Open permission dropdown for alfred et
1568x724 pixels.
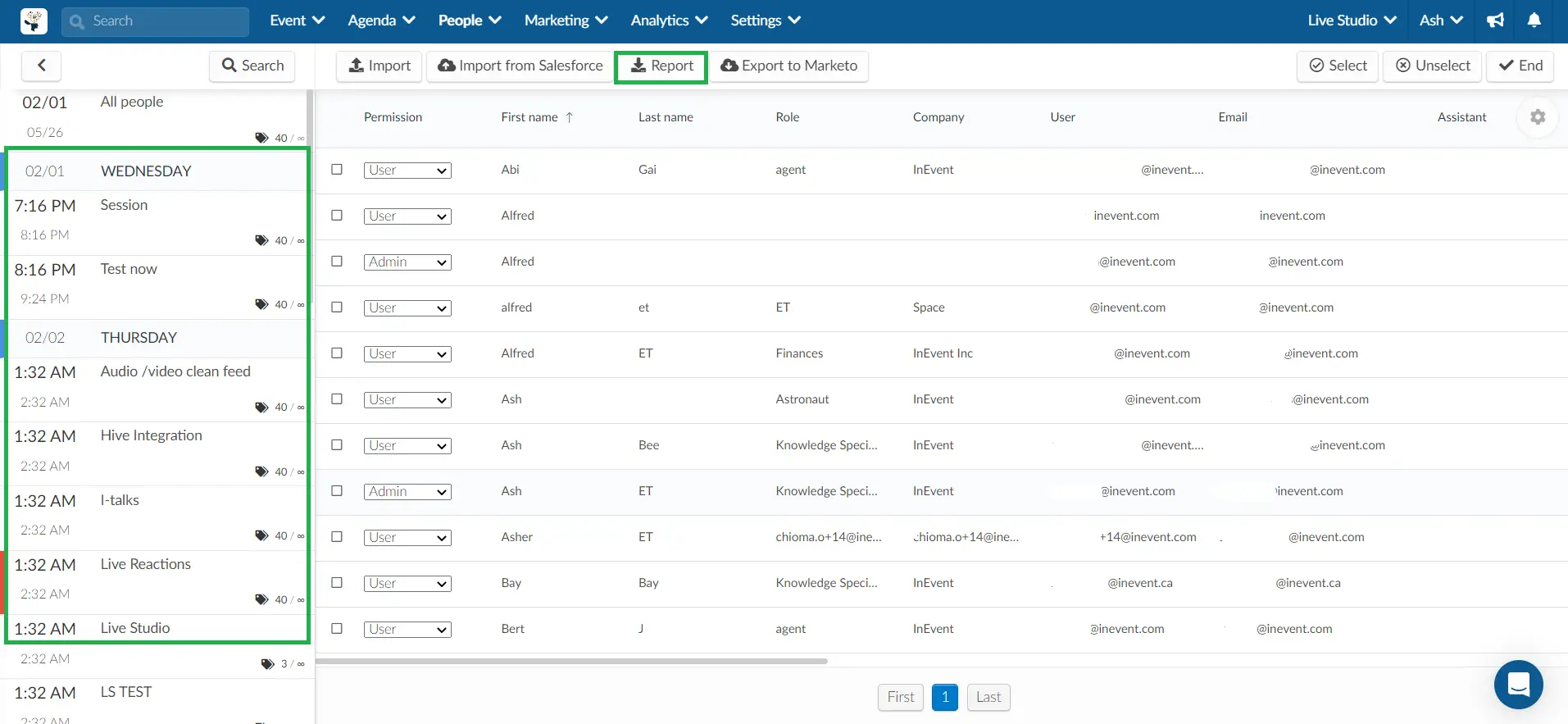407,308
